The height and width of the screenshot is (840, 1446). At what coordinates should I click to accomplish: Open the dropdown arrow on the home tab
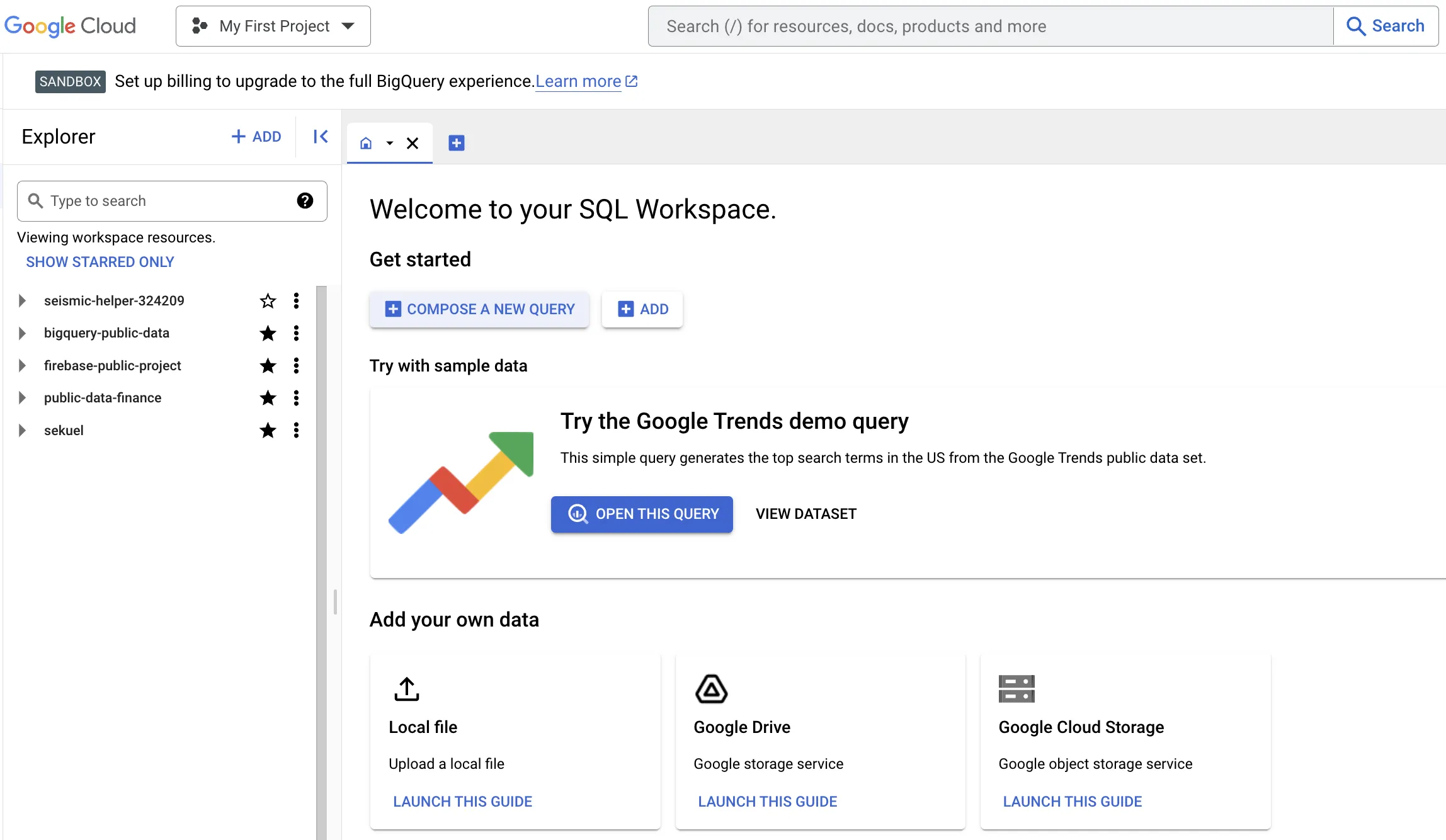tap(390, 144)
